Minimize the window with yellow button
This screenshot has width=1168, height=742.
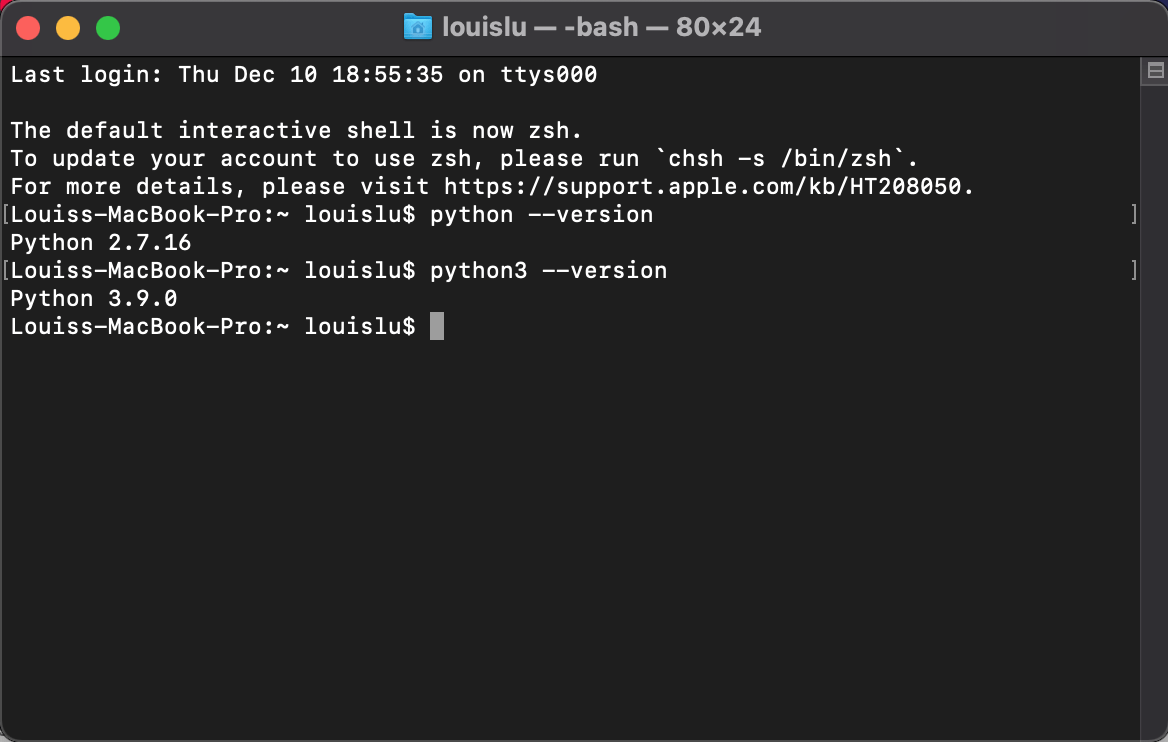pyautogui.click(x=68, y=28)
